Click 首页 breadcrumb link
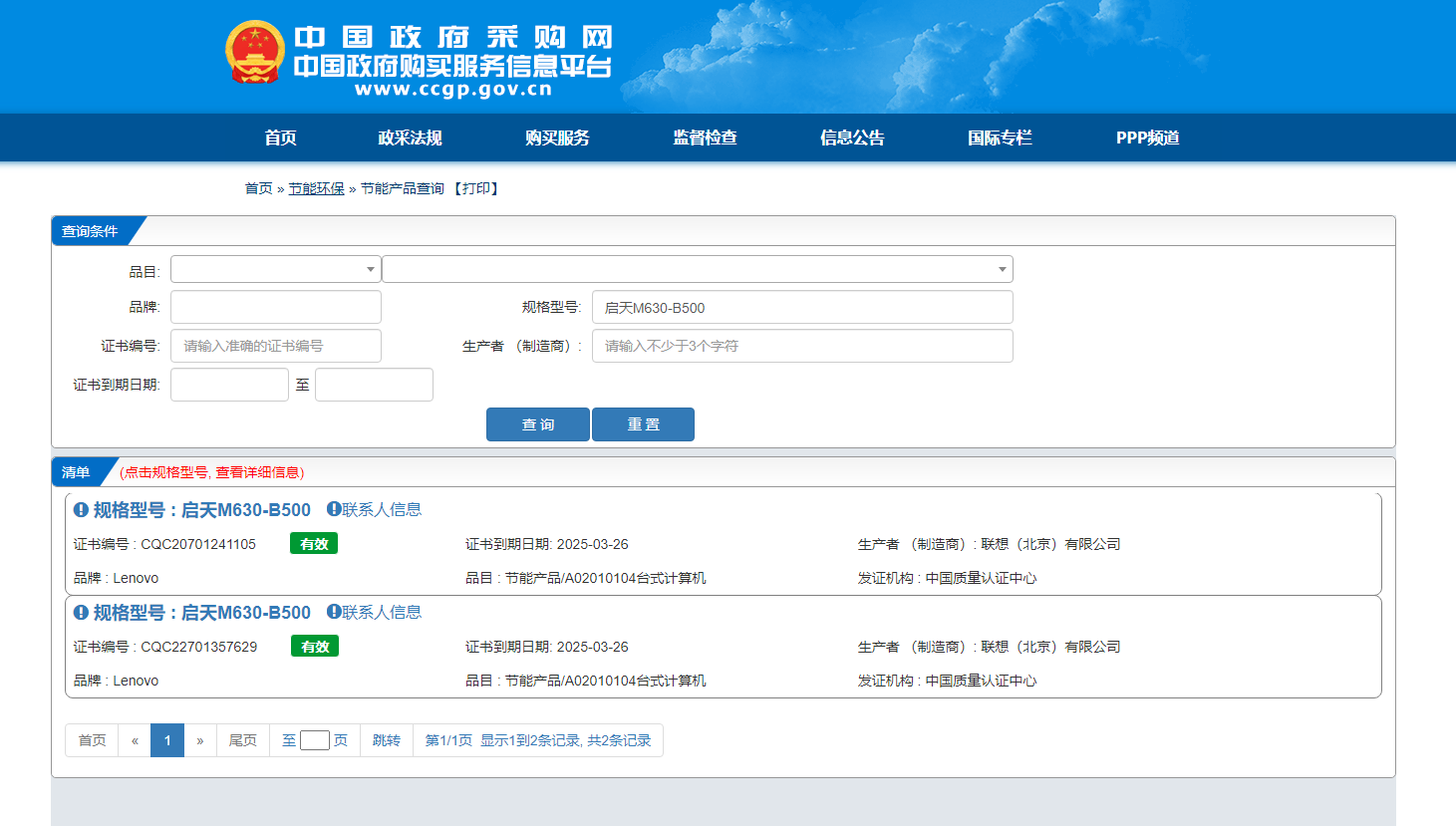The image size is (1456, 826). point(259,188)
